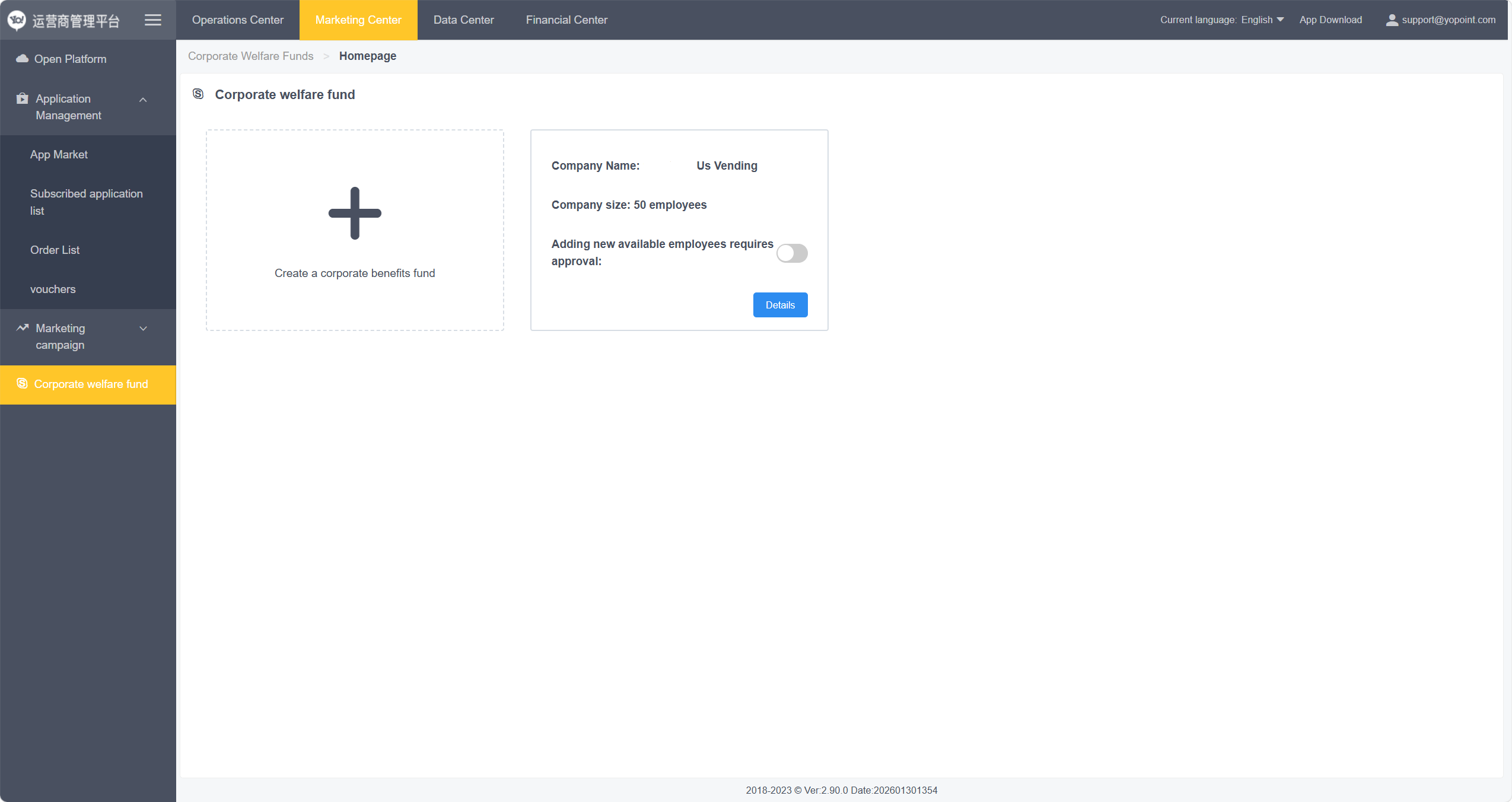Open vouchers in the sidebar
Viewport: 1512px width, 802px height.
[88, 289]
